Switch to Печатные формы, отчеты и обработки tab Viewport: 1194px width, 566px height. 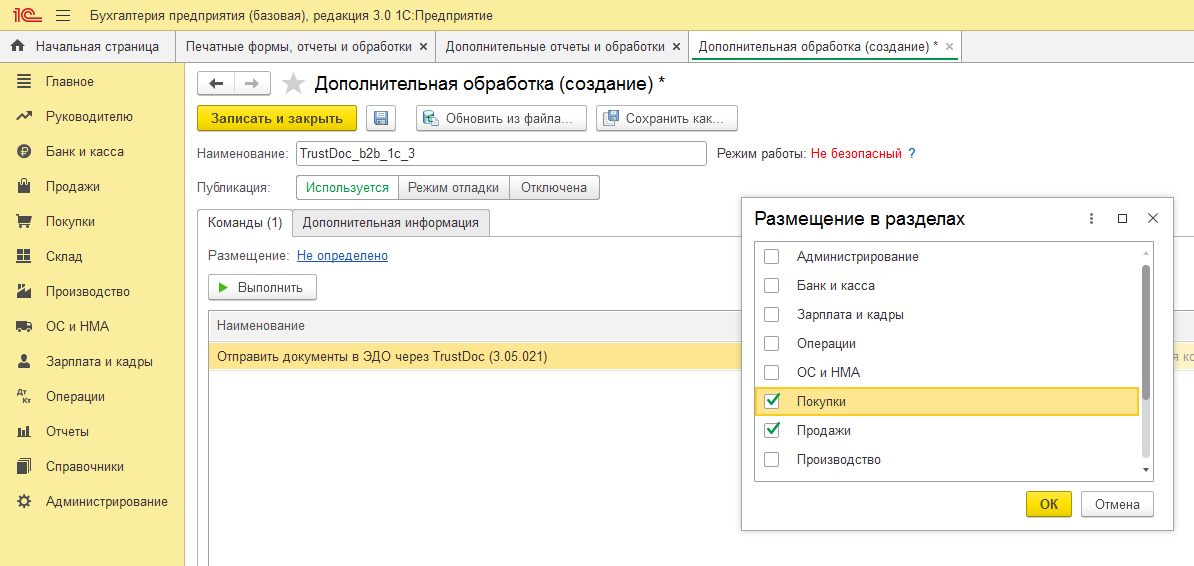pyautogui.click(x=299, y=46)
